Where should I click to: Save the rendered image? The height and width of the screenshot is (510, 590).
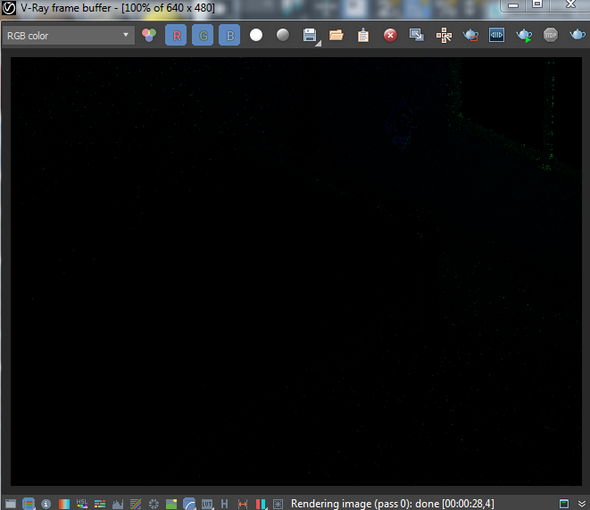tap(309, 35)
